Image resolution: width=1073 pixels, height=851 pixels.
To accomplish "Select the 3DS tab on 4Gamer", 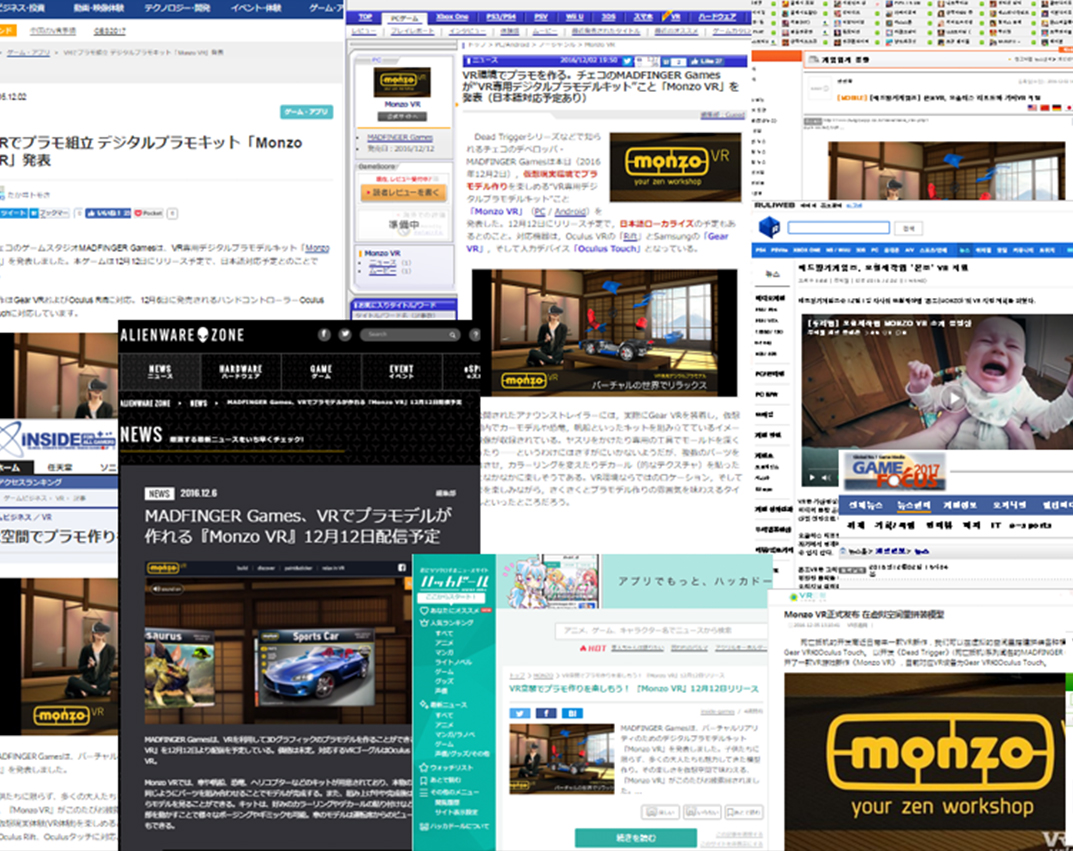I will 608,17.
